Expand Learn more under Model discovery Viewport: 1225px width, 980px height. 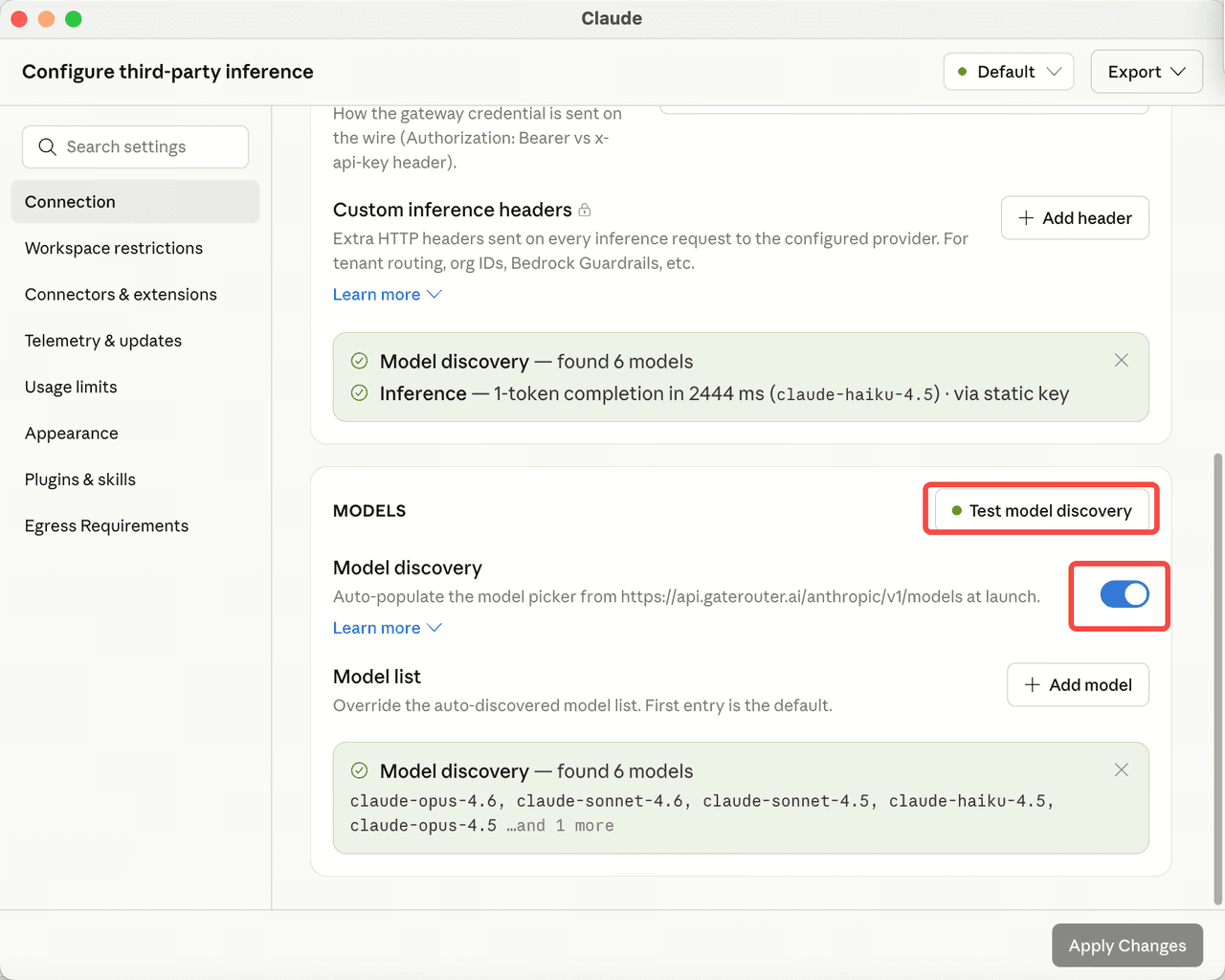pyautogui.click(x=387, y=628)
